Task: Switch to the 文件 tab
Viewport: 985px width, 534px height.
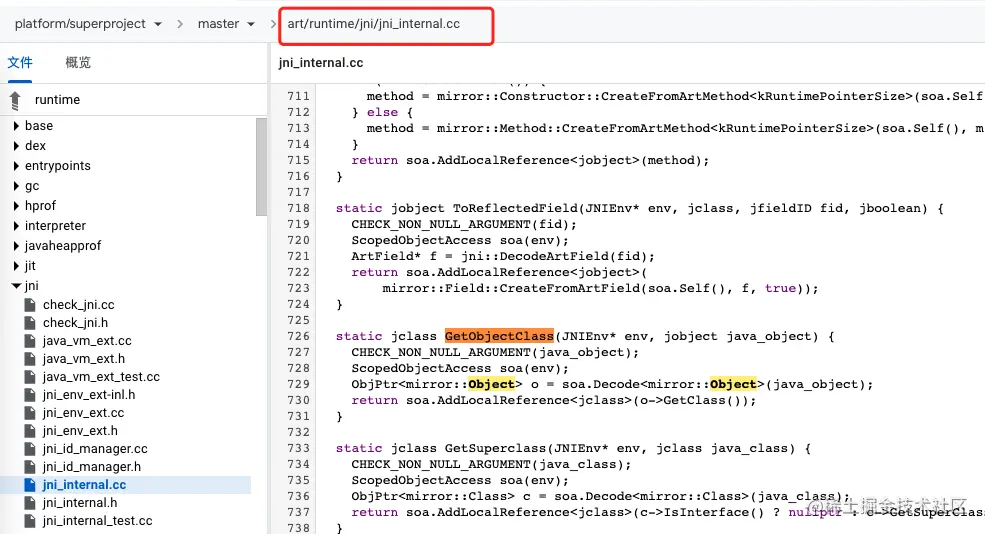Action: [20, 62]
